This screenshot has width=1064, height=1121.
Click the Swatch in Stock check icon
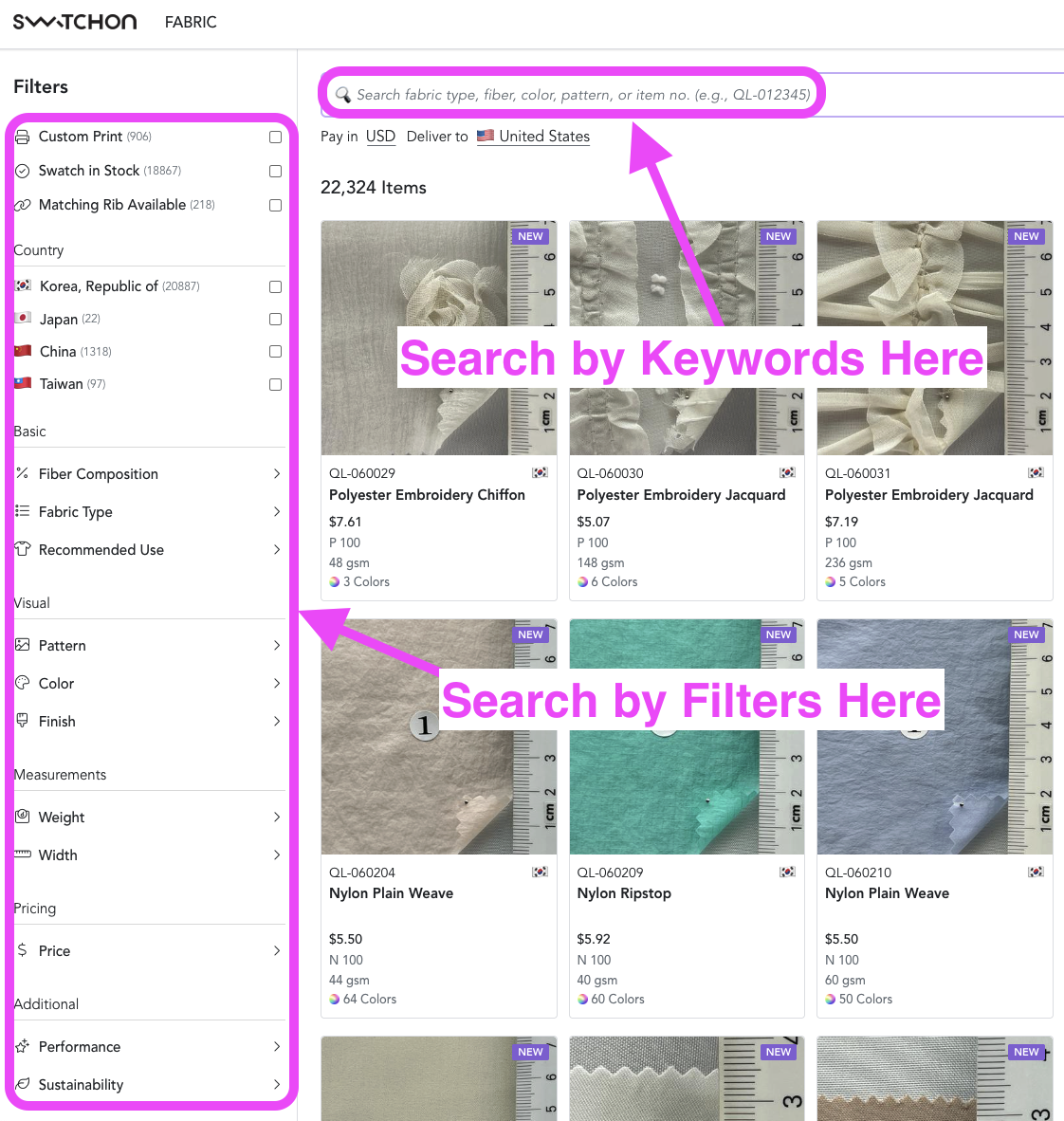coord(23,171)
